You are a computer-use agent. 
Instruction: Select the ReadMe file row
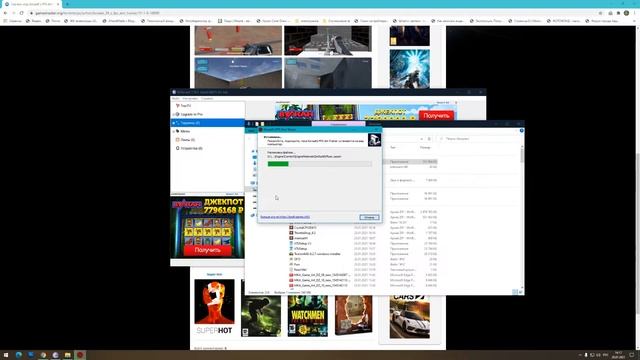[363, 270]
